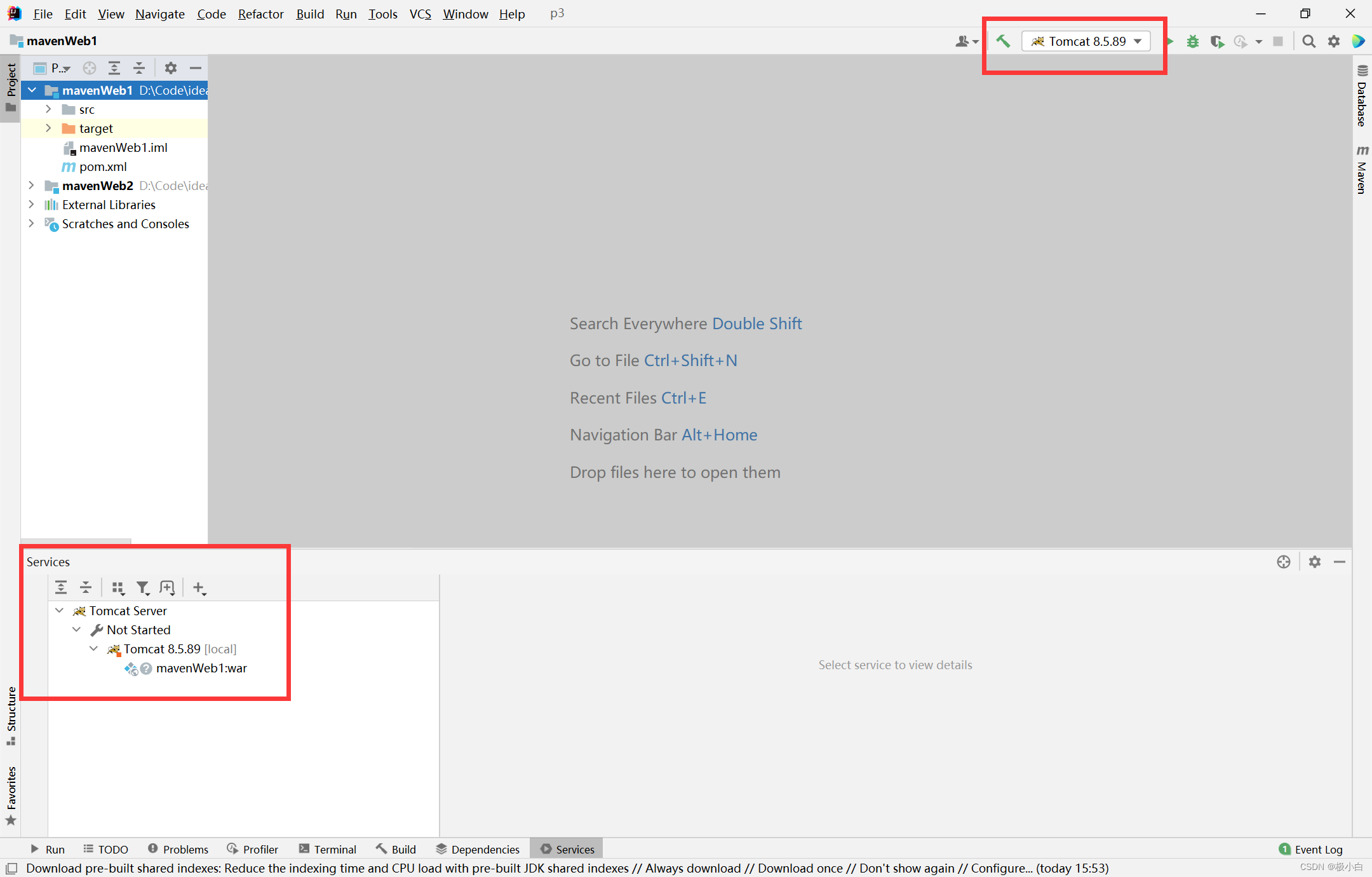Start debugging with the bug icon

(1193, 41)
